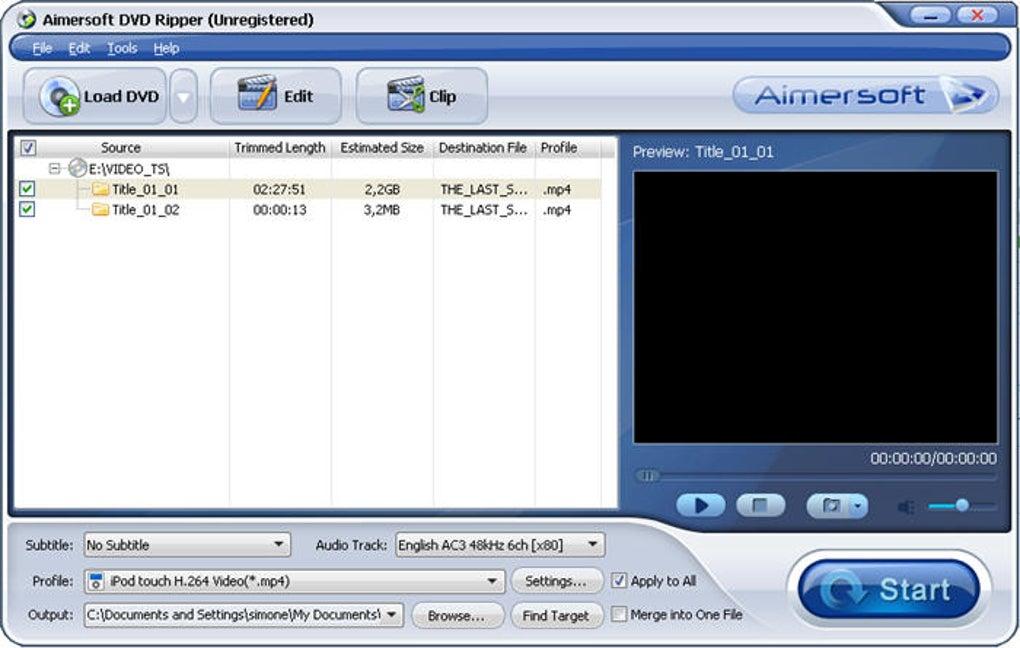Sort by the Source column header
1020x648 pixels.
(121, 148)
